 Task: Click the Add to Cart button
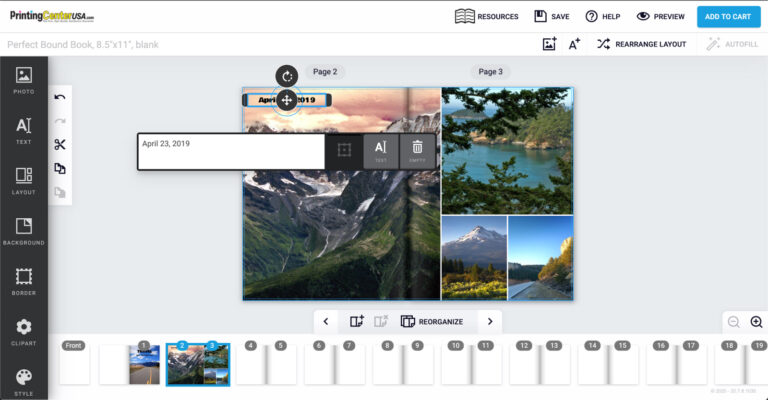click(728, 16)
